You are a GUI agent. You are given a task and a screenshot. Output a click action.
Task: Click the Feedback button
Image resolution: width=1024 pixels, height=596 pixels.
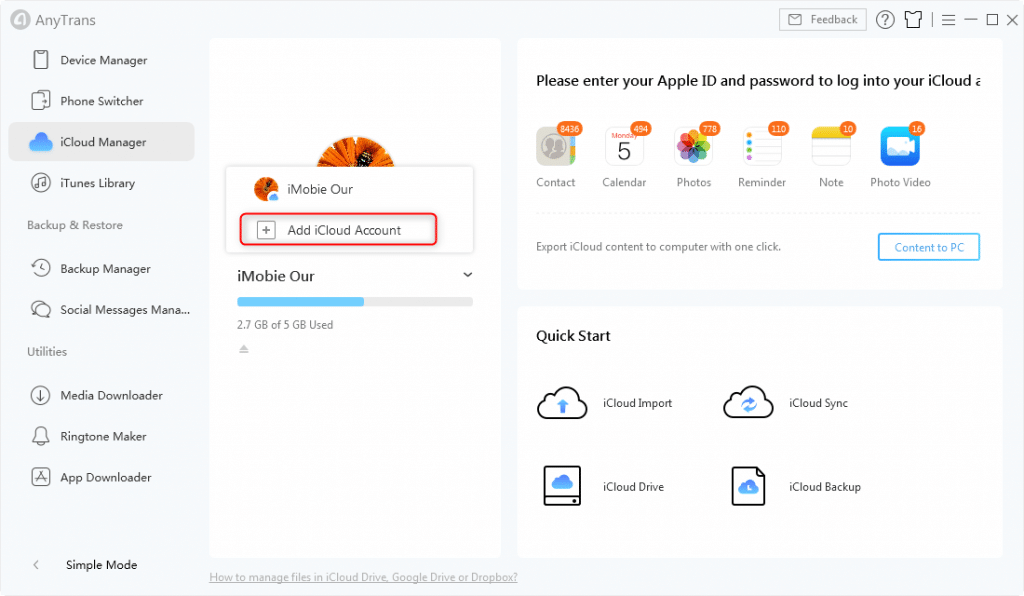822,20
